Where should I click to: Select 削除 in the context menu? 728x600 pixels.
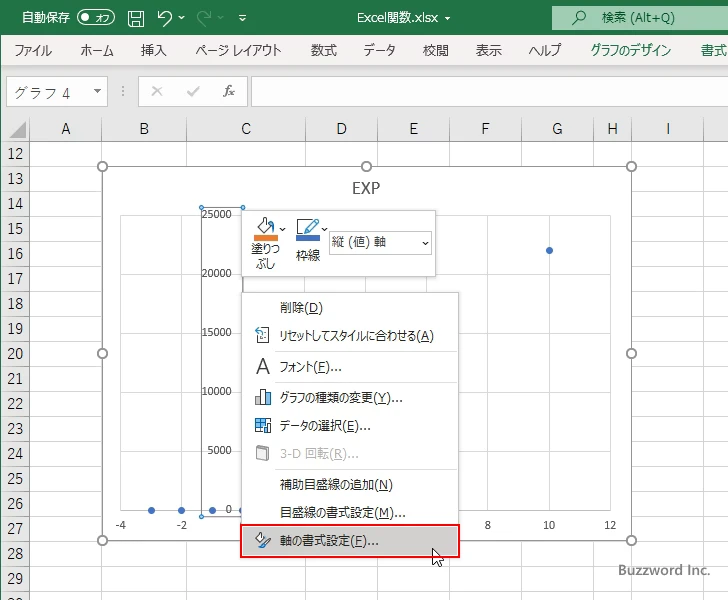301,308
